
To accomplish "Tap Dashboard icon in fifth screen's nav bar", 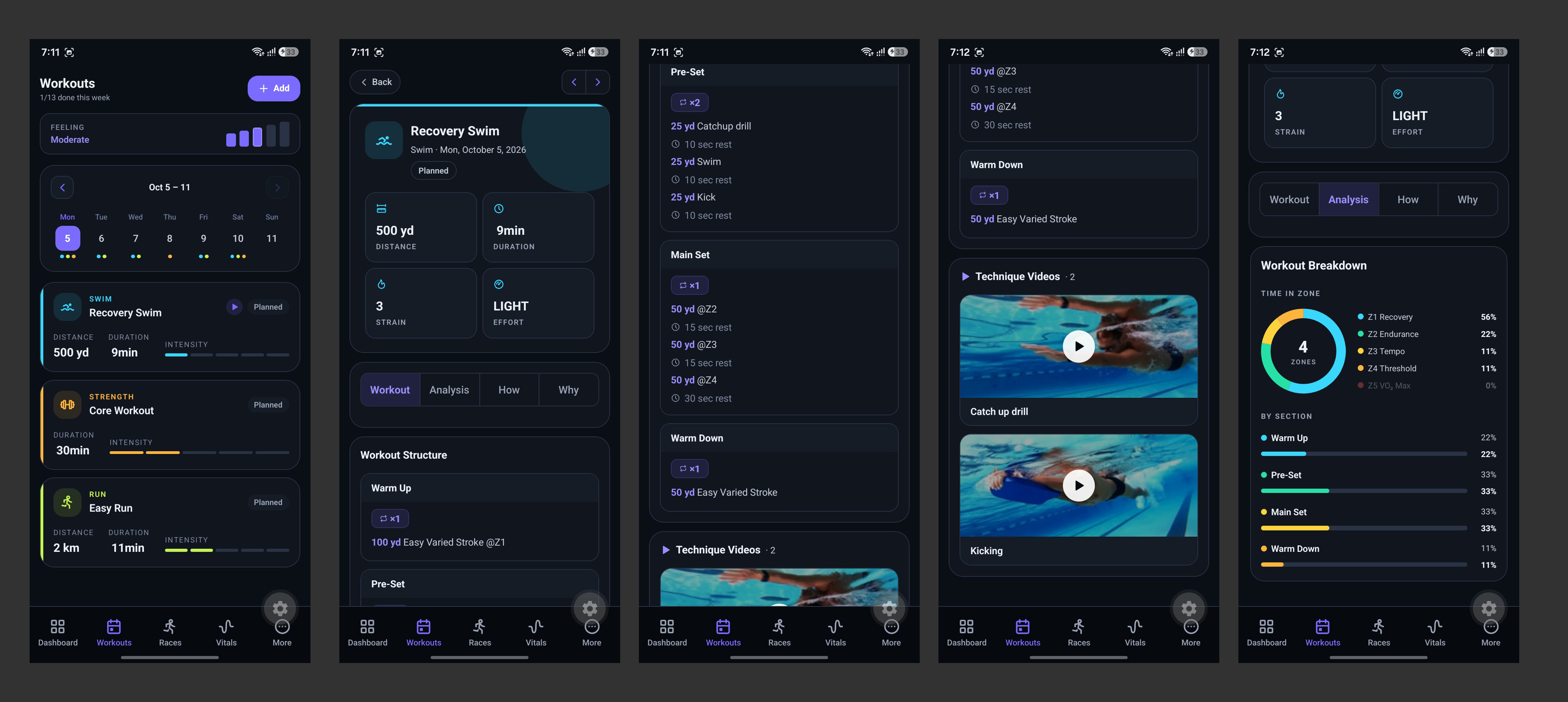I will (1266, 626).
